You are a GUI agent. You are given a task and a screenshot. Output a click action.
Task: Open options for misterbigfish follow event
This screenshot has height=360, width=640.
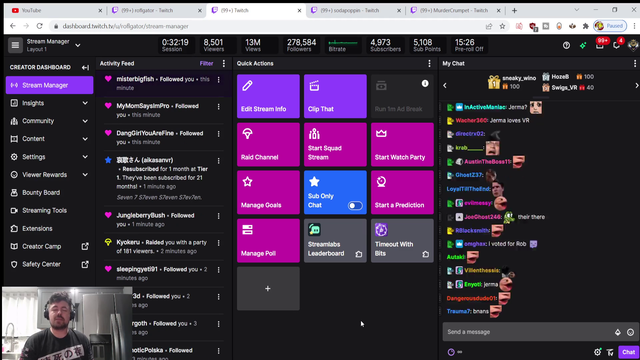[x=219, y=80]
